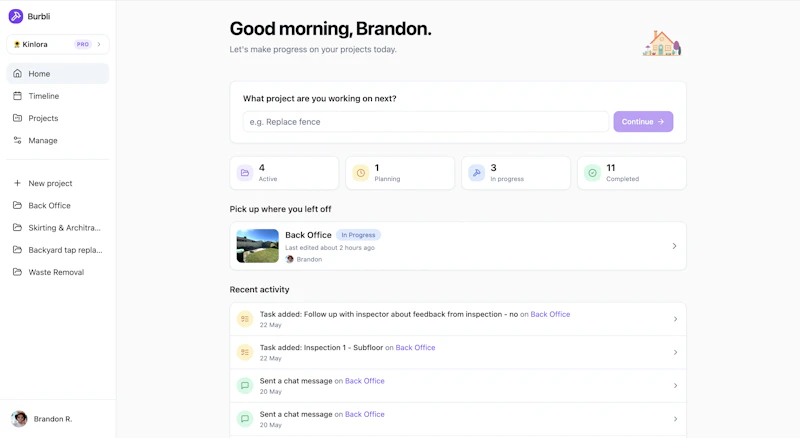The image size is (800, 438).
Task: Click the Skirting & Architra folder icon
Action: (x=17, y=227)
